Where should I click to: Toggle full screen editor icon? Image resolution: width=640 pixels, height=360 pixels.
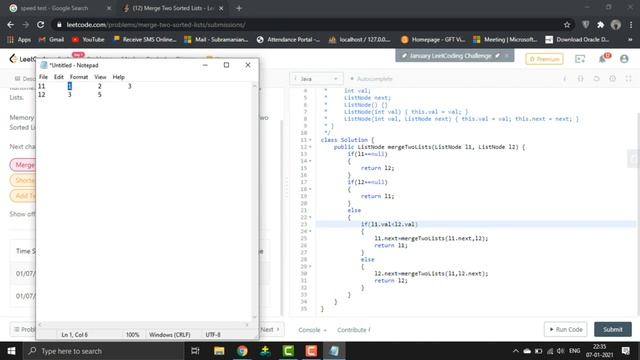[628, 79]
